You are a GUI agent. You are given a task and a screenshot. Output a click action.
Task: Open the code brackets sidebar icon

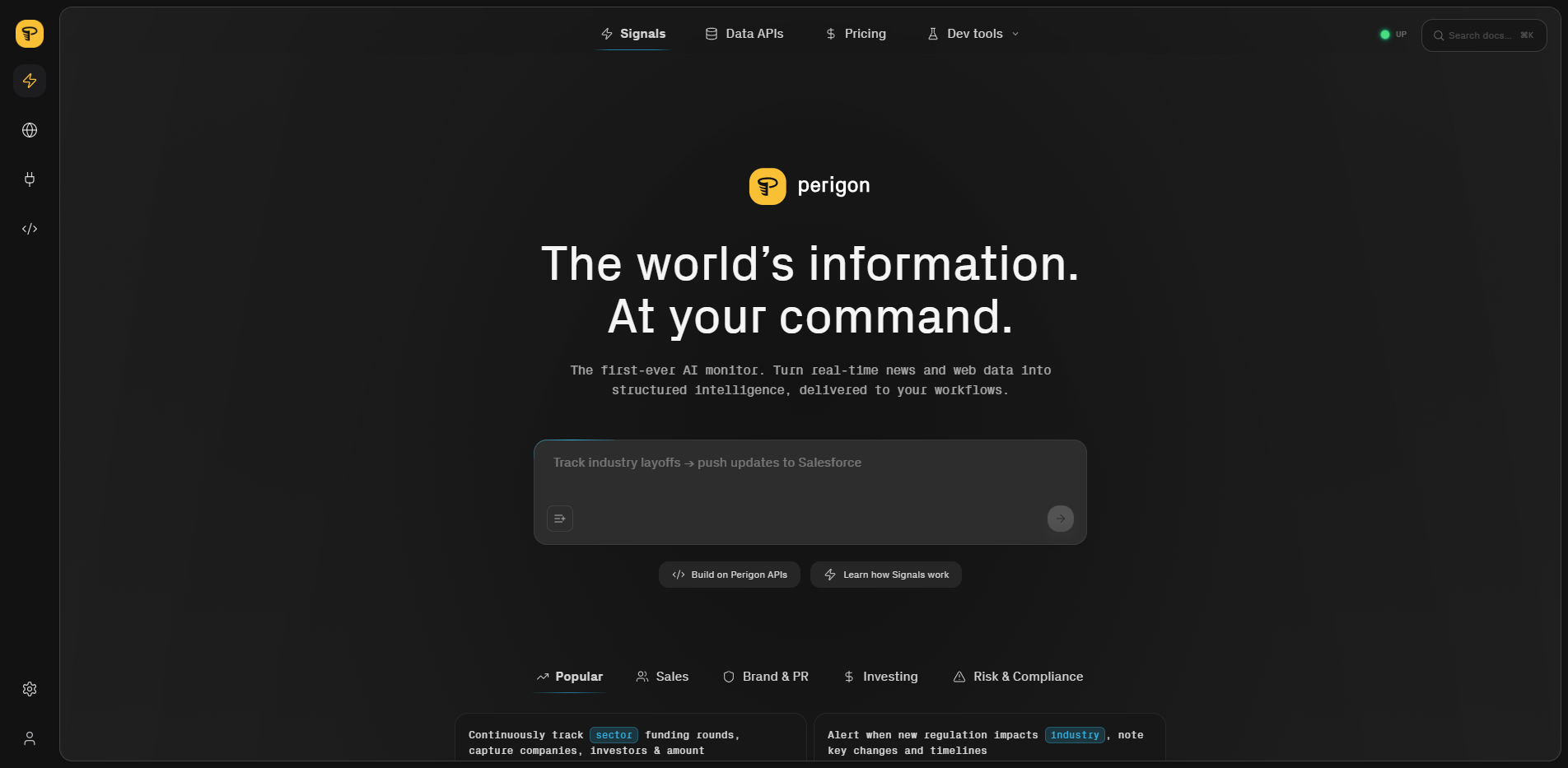click(x=30, y=229)
